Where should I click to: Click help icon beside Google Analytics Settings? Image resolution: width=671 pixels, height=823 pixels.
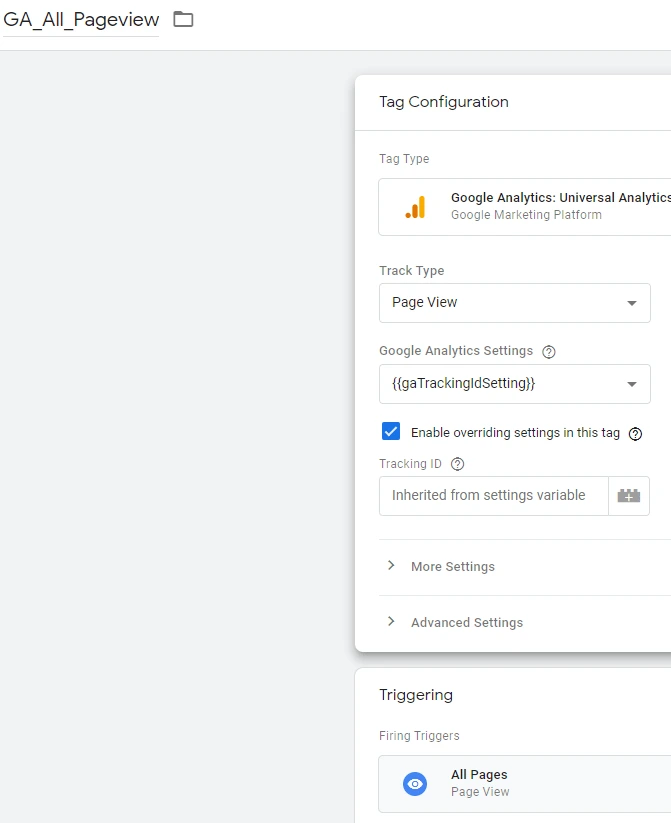(548, 351)
